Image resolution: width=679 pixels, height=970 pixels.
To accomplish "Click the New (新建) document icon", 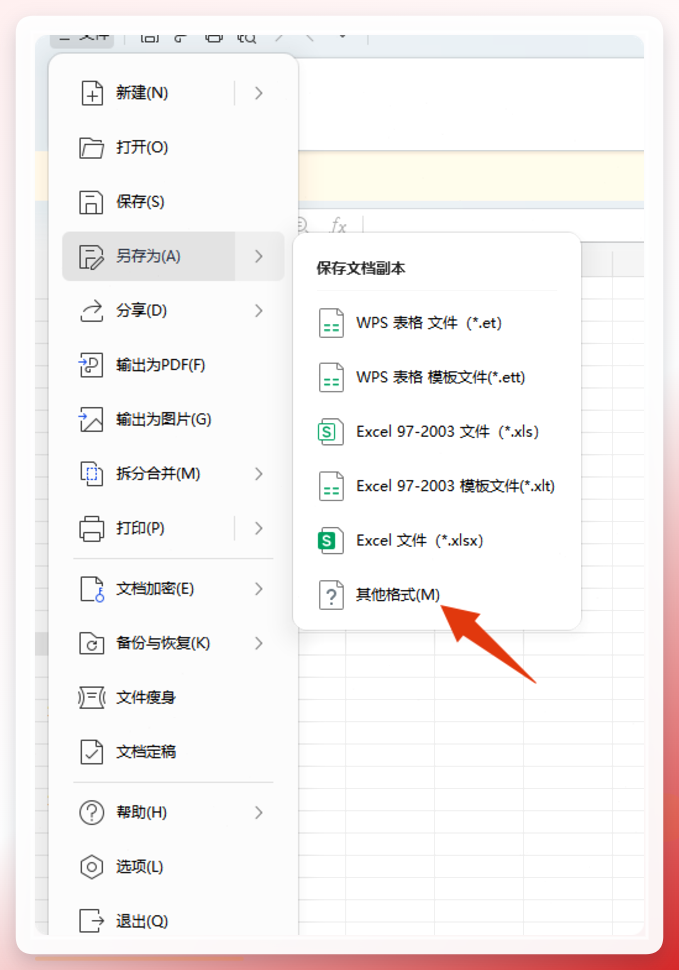I will (x=92, y=93).
